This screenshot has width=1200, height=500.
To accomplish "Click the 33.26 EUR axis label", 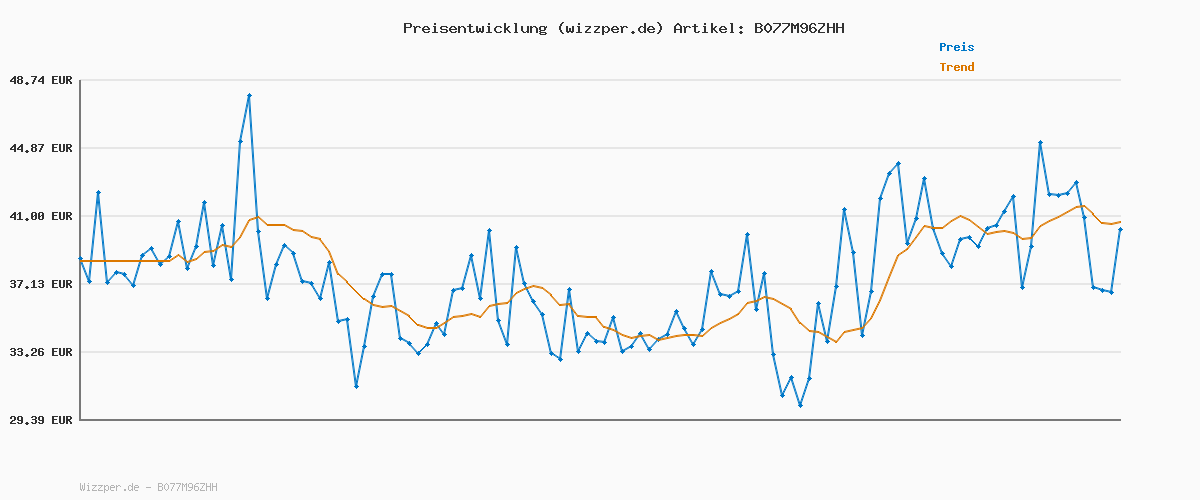I will (41, 352).
